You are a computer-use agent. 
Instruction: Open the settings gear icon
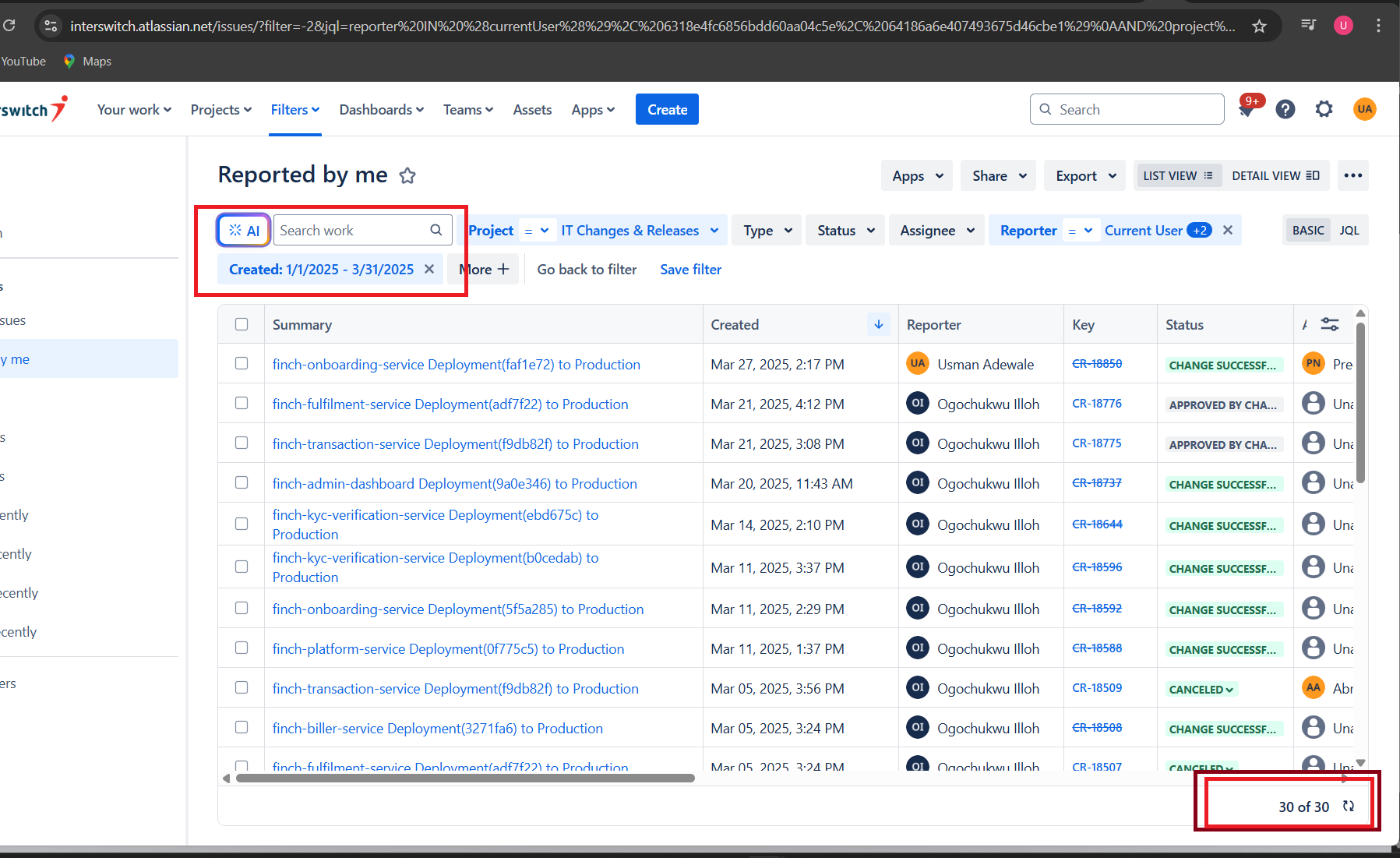pyautogui.click(x=1324, y=110)
